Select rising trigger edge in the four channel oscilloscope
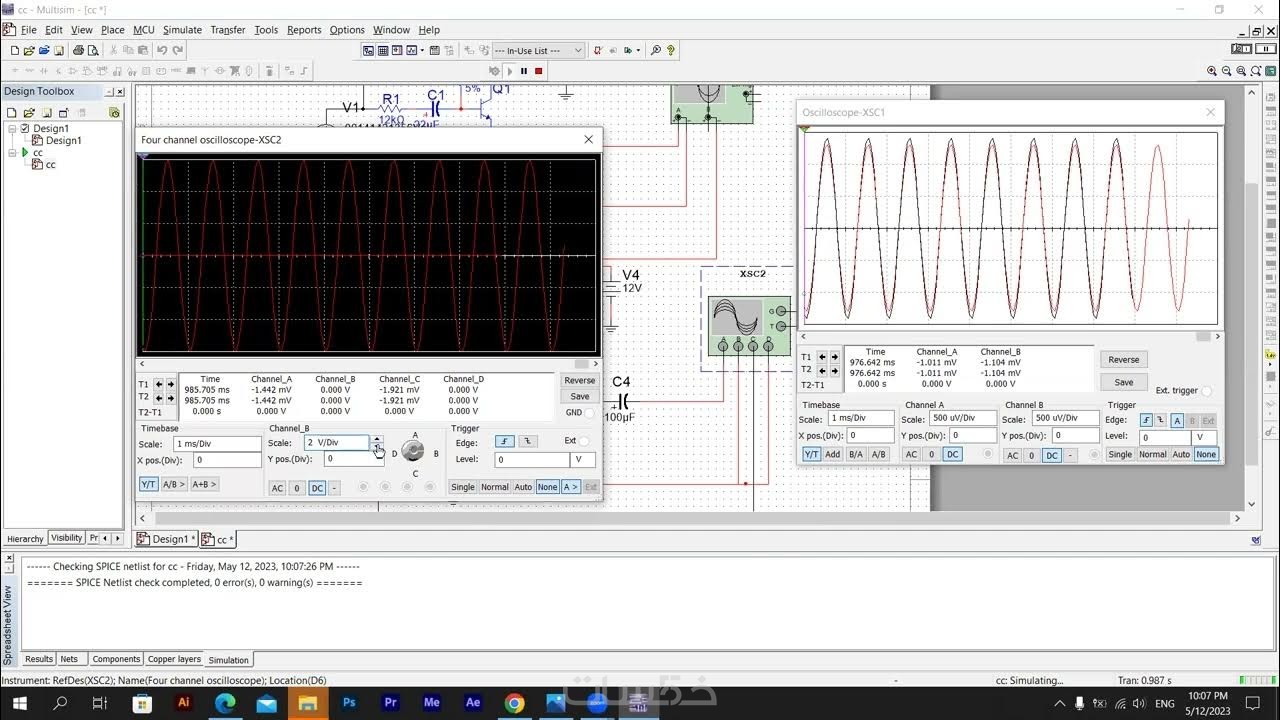Image resolution: width=1280 pixels, height=720 pixels. [505, 442]
